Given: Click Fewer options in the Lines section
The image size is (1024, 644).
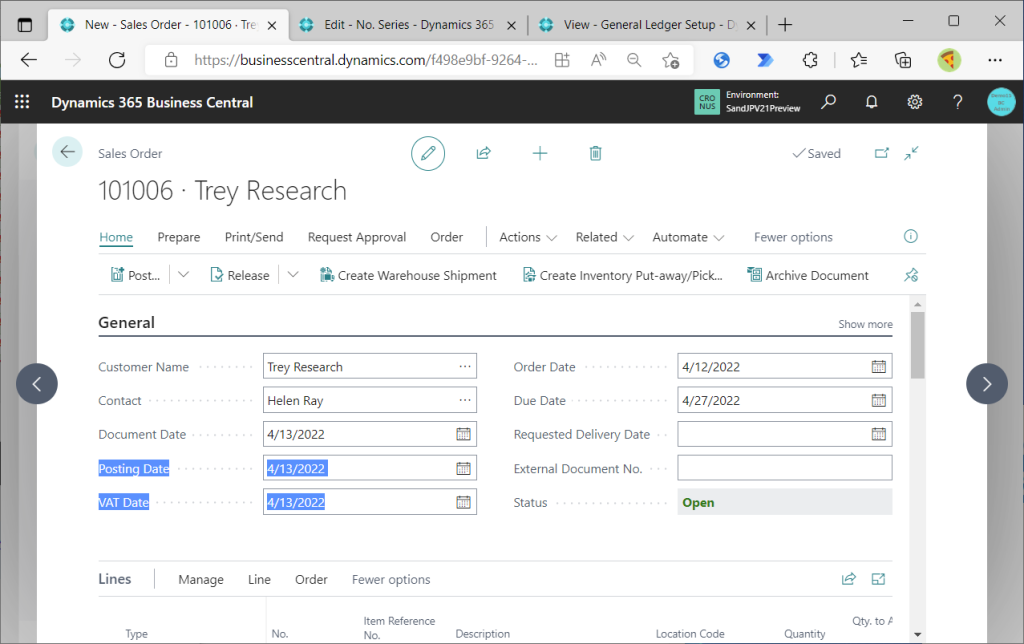Looking at the screenshot, I should pyautogui.click(x=391, y=579).
